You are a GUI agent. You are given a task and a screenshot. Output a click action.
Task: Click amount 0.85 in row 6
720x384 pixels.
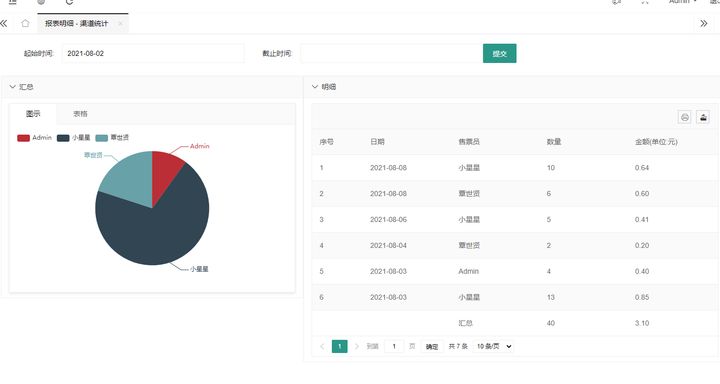(642, 297)
